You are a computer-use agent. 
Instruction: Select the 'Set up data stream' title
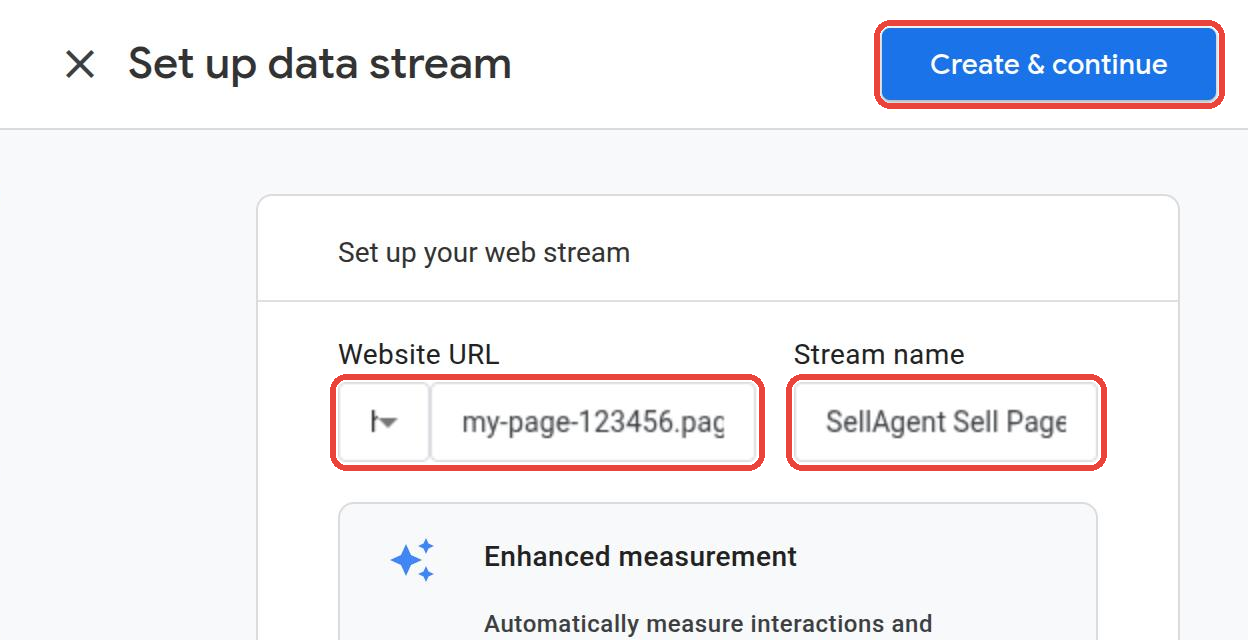pos(320,64)
